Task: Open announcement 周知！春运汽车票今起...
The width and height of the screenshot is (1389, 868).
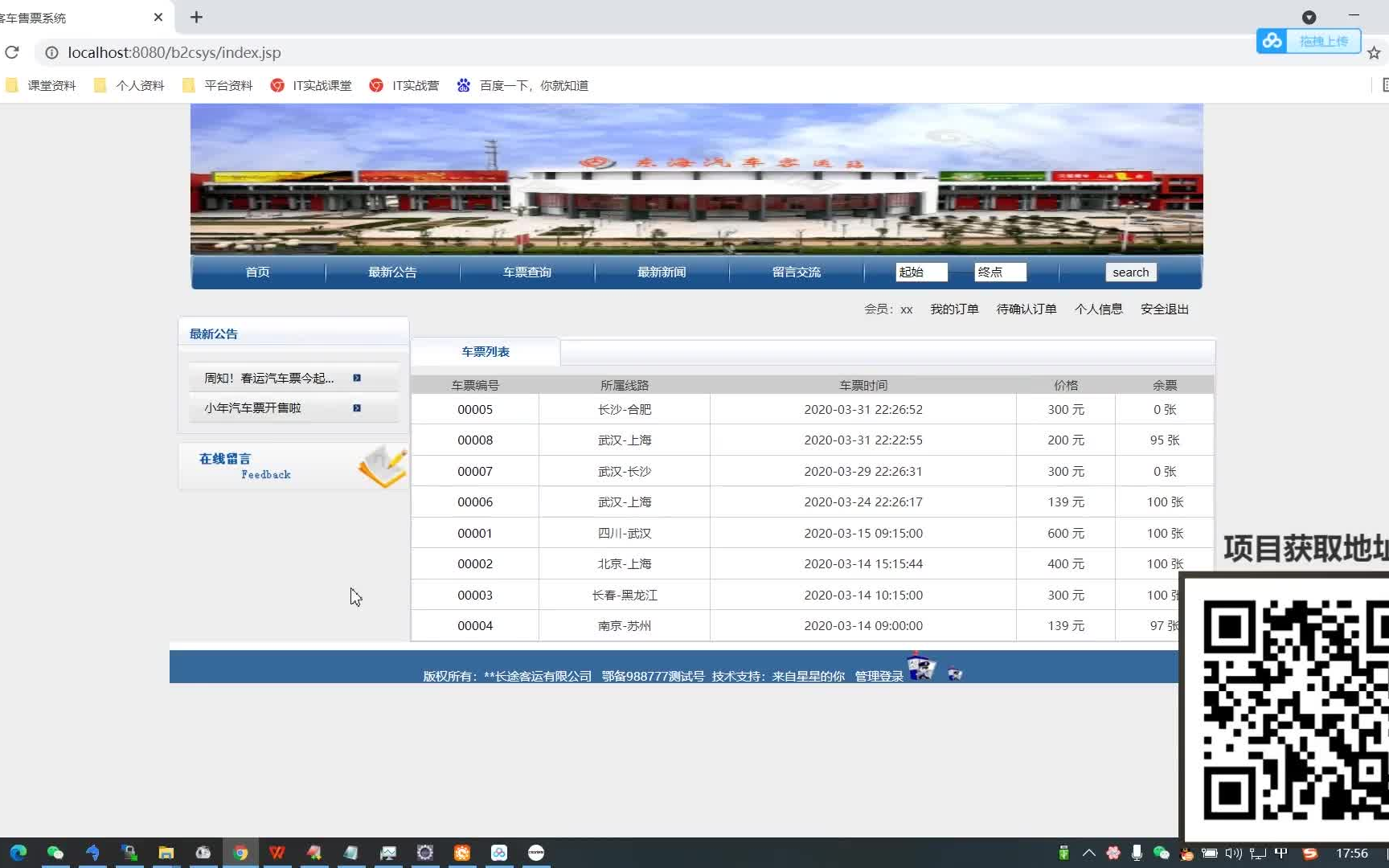Action: click(268, 378)
